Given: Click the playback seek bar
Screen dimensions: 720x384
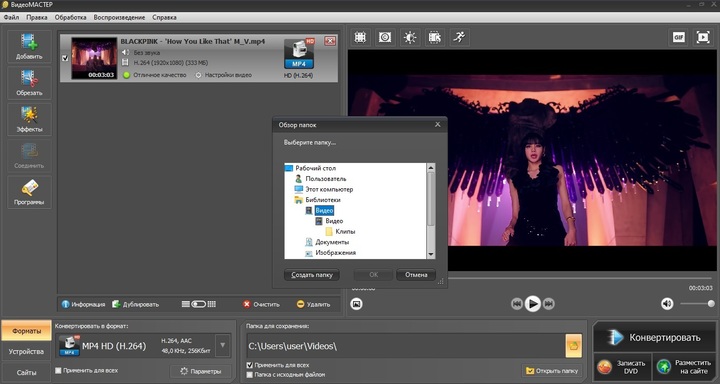Looking at the screenshot, I should 533,278.
